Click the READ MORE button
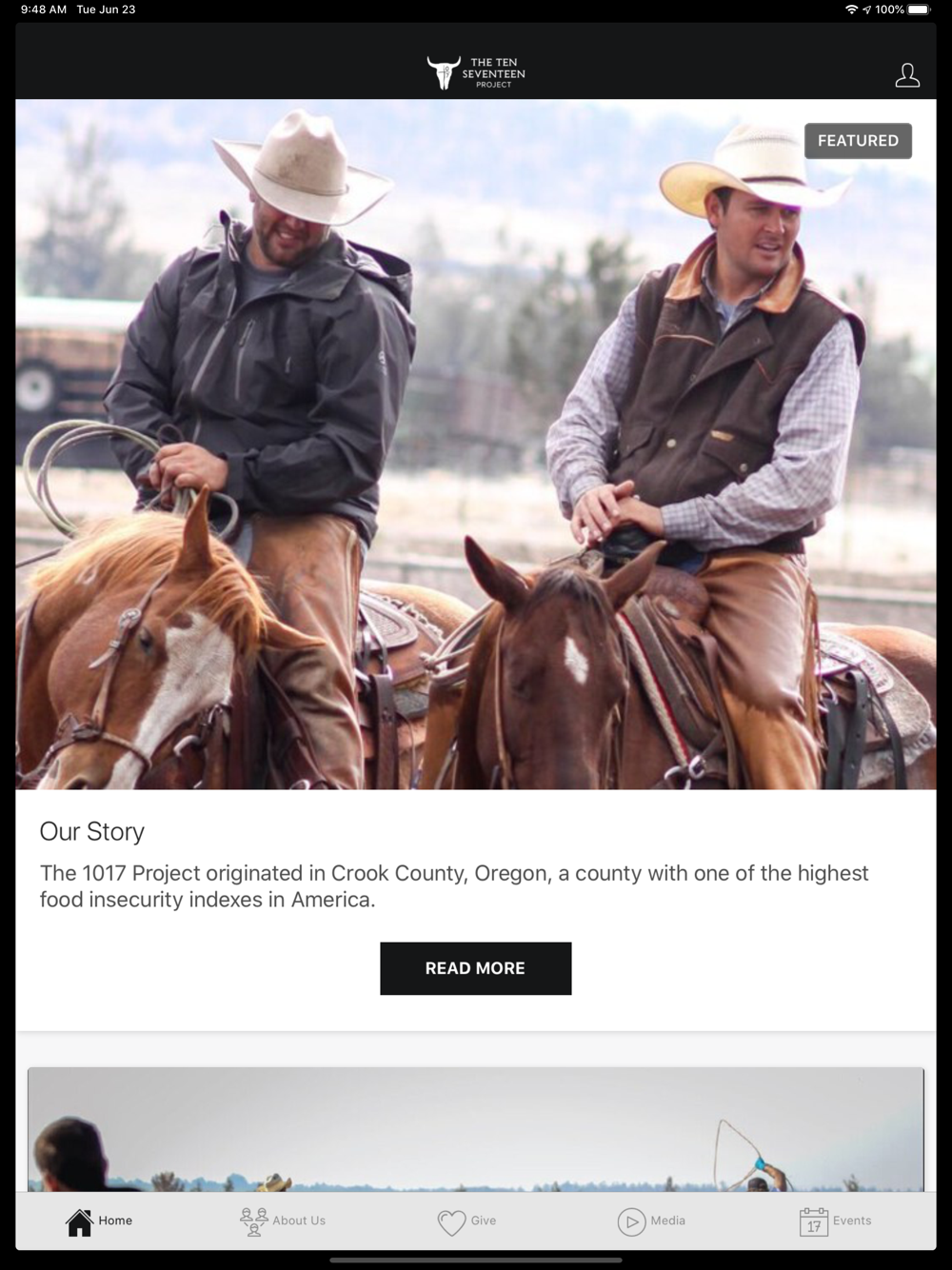This screenshot has width=952, height=1270. point(476,968)
